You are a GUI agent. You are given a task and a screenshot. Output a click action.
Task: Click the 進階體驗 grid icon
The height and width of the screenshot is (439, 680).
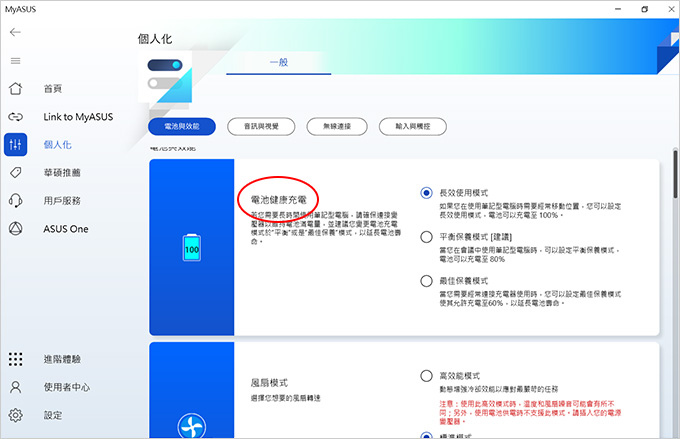(16, 359)
